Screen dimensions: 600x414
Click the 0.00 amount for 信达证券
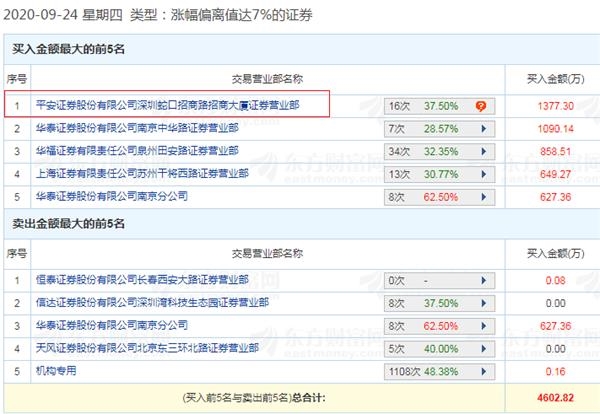click(555, 303)
